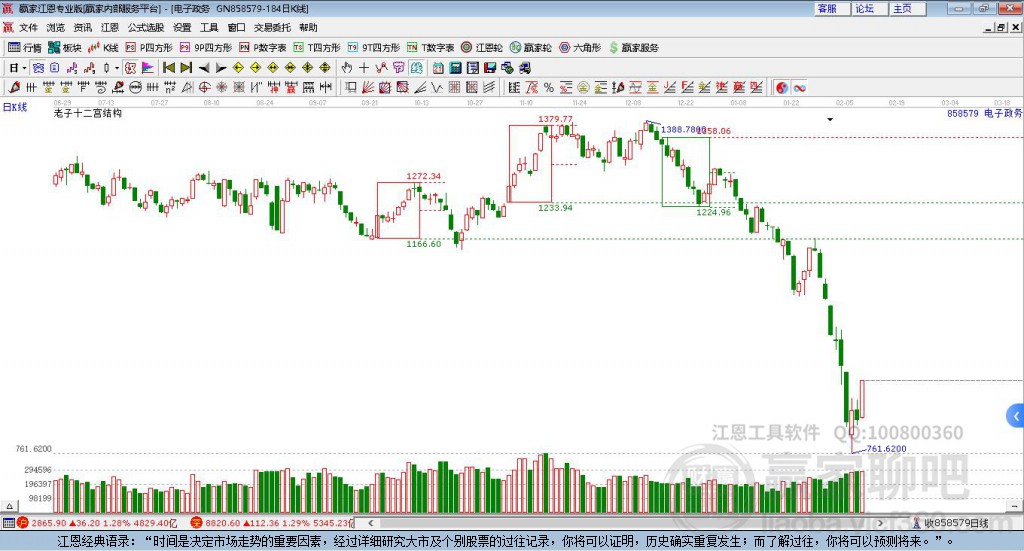Open the 浏览 menu
1024x551 pixels.
[56, 27]
